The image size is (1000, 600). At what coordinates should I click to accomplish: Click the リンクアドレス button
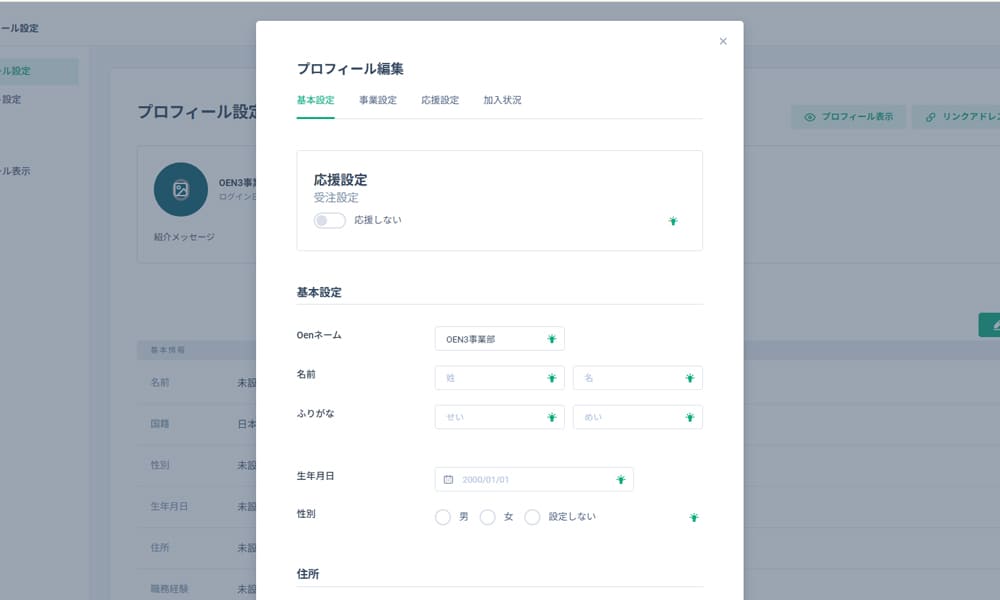(960, 117)
